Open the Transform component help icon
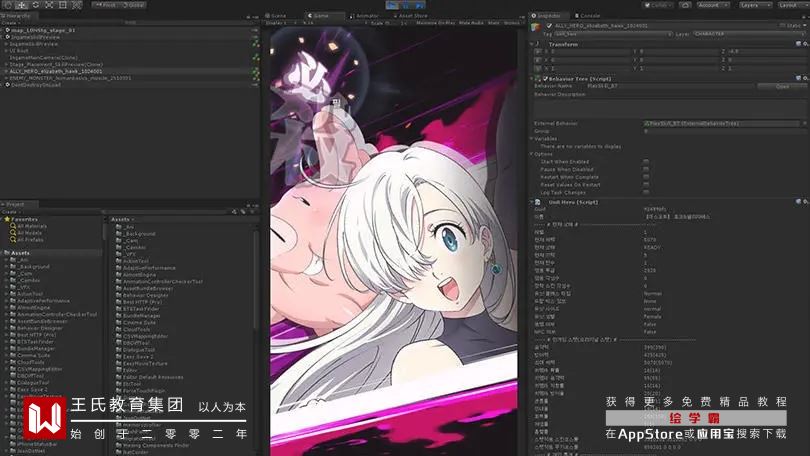 tap(798, 44)
